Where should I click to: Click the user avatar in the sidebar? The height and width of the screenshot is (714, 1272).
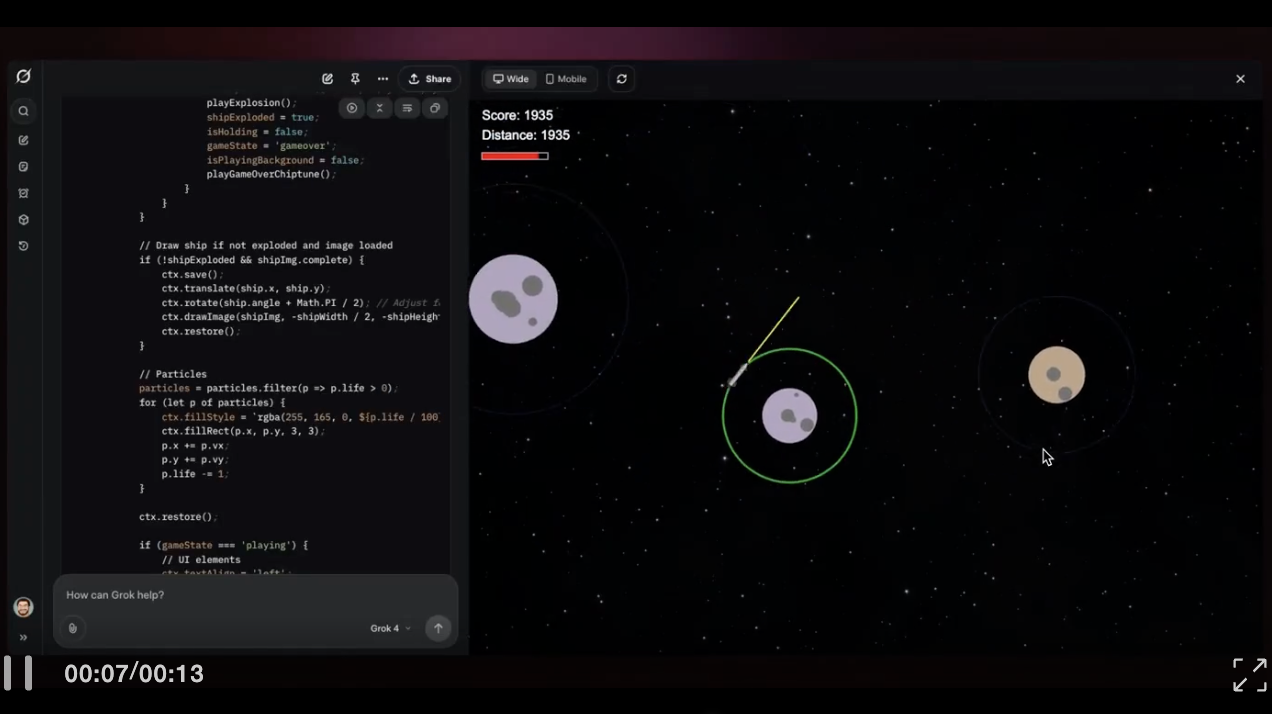23,607
